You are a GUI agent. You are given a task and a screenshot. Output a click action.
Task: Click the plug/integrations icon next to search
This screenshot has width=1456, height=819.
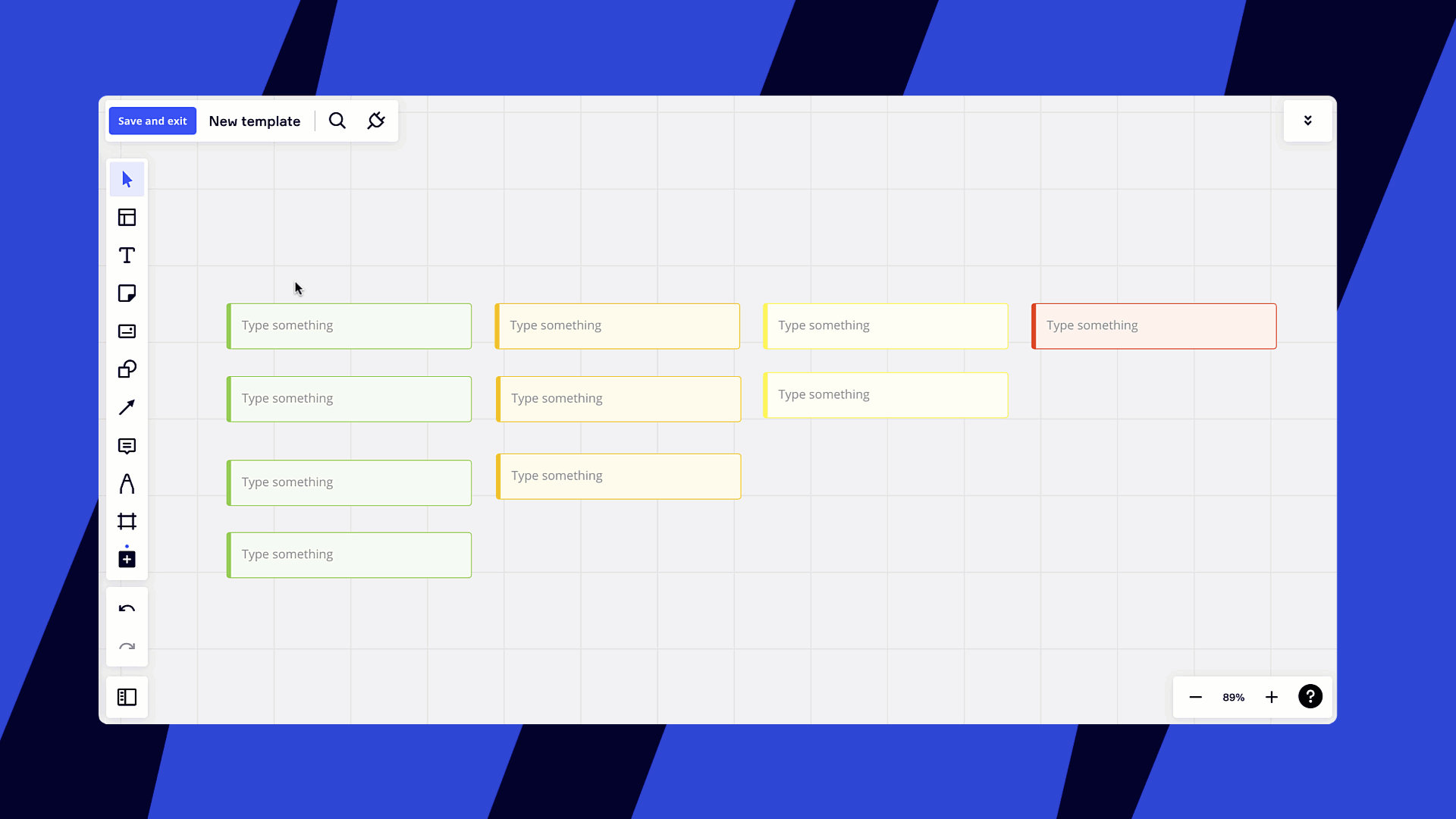(376, 121)
